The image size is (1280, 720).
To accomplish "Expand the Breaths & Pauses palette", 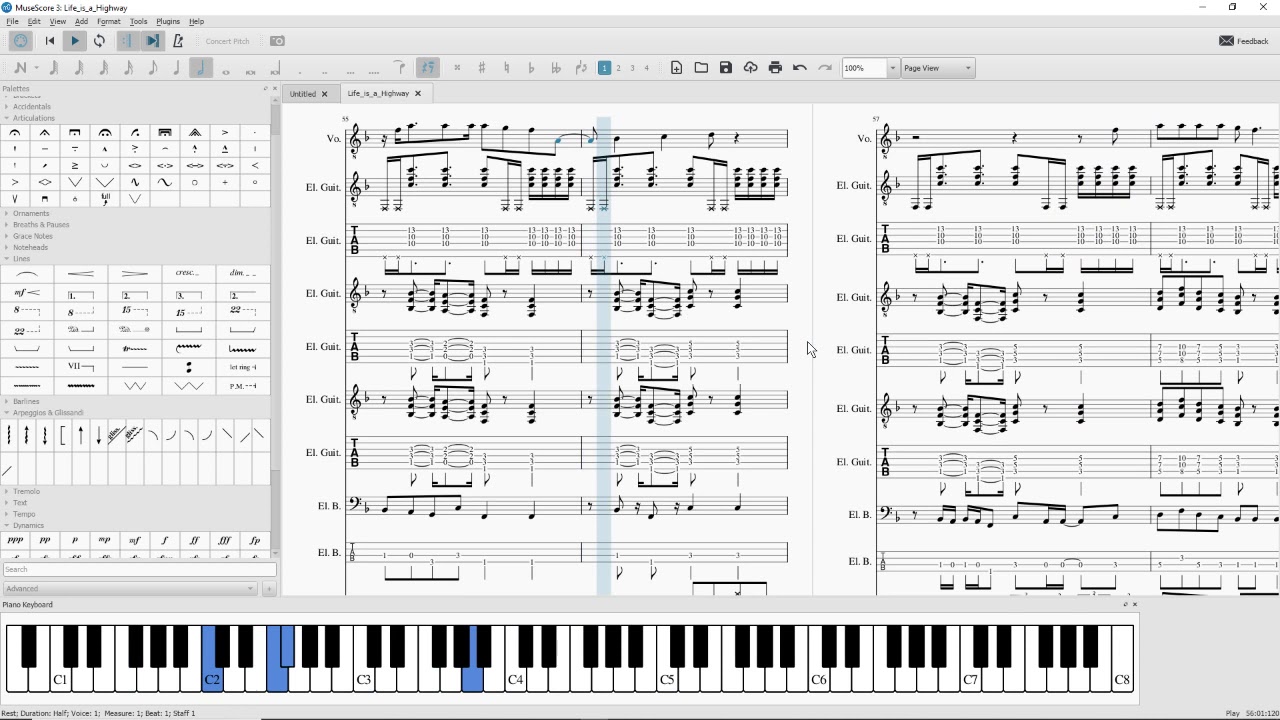I will (41, 225).
